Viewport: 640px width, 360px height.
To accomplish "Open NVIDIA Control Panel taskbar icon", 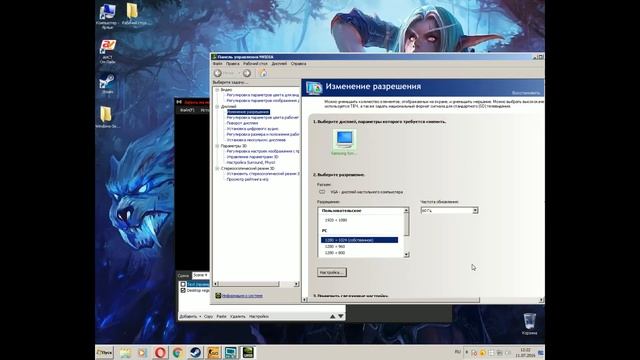I will tap(248, 352).
